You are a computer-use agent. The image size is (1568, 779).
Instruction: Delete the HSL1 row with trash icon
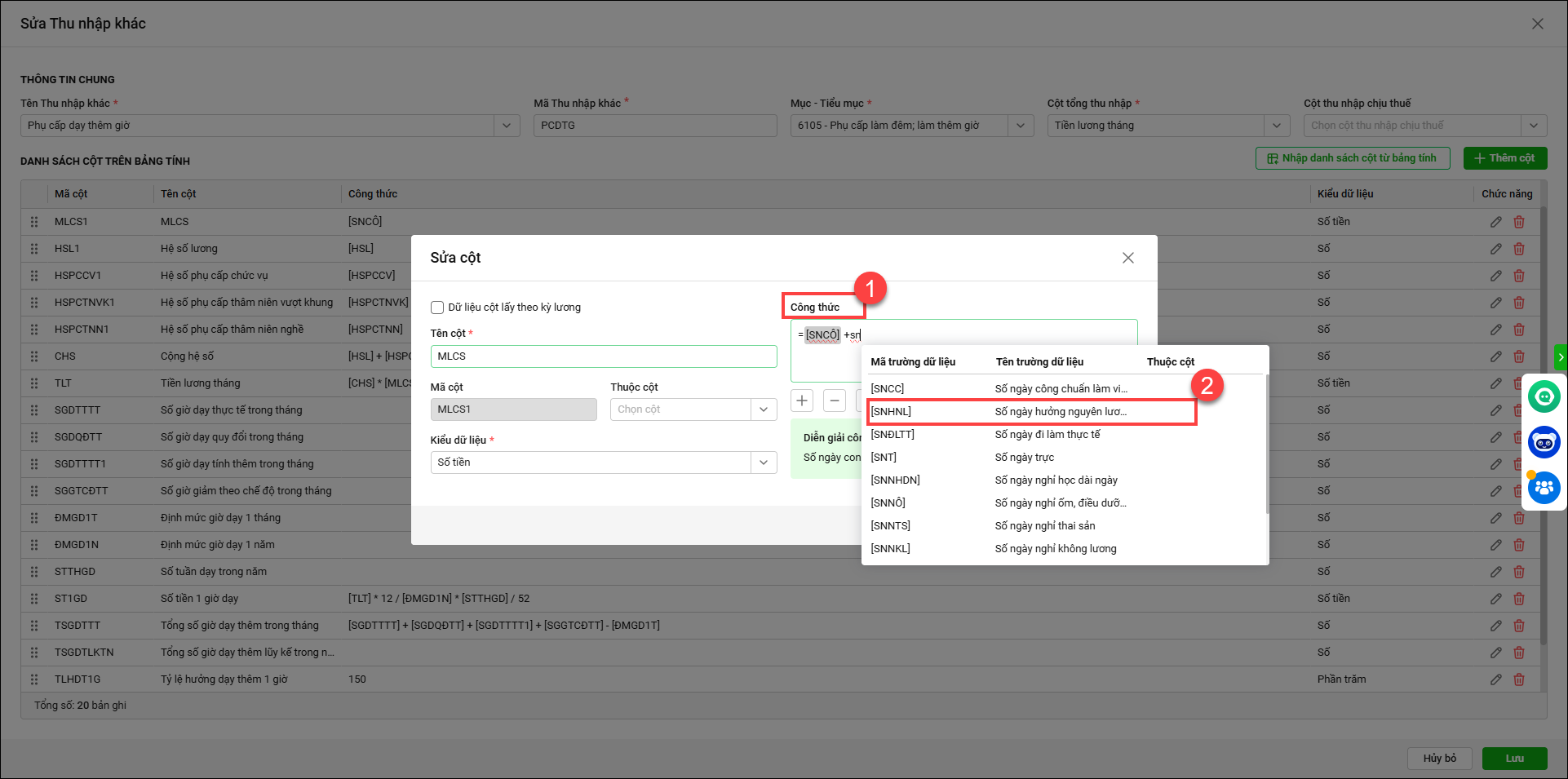click(x=1518, y=249)
